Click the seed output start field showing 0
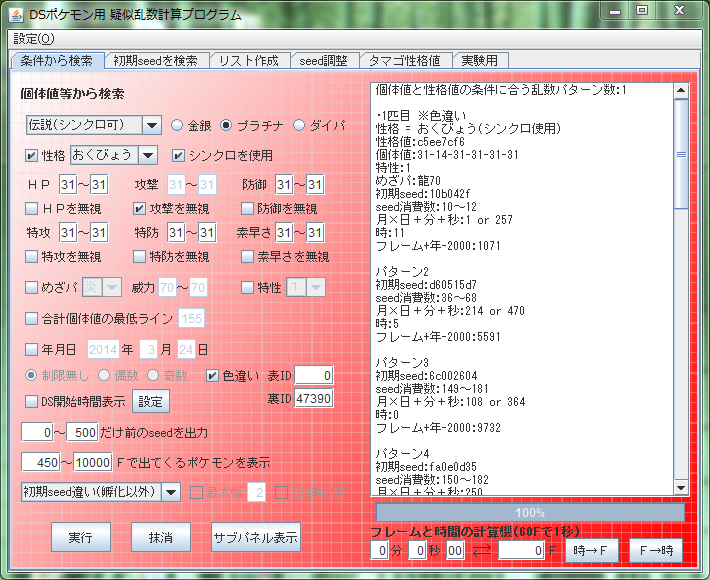This screenshot has height=580, width=710. click(38, 432)
